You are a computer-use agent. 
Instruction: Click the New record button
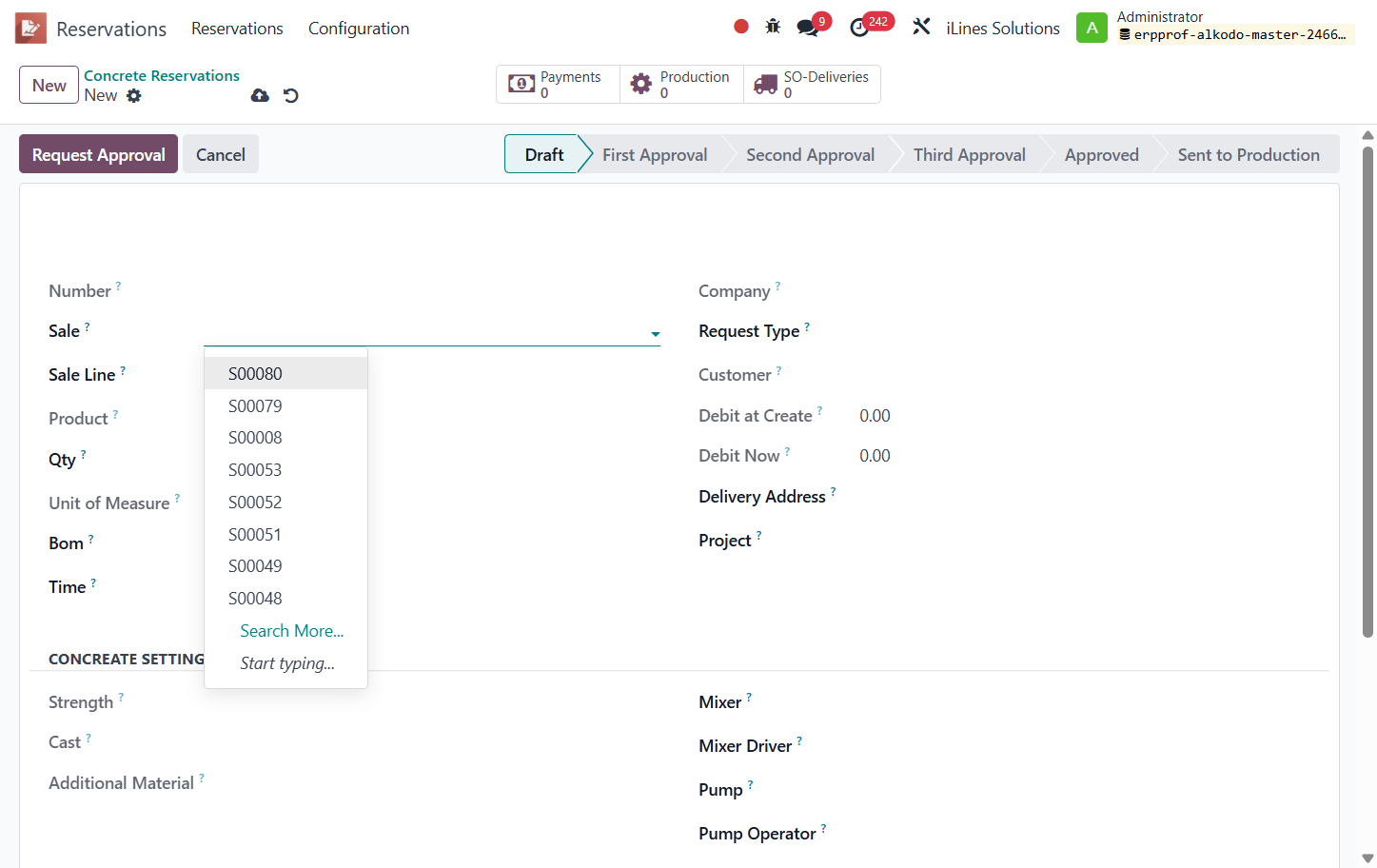pos(49,85)
